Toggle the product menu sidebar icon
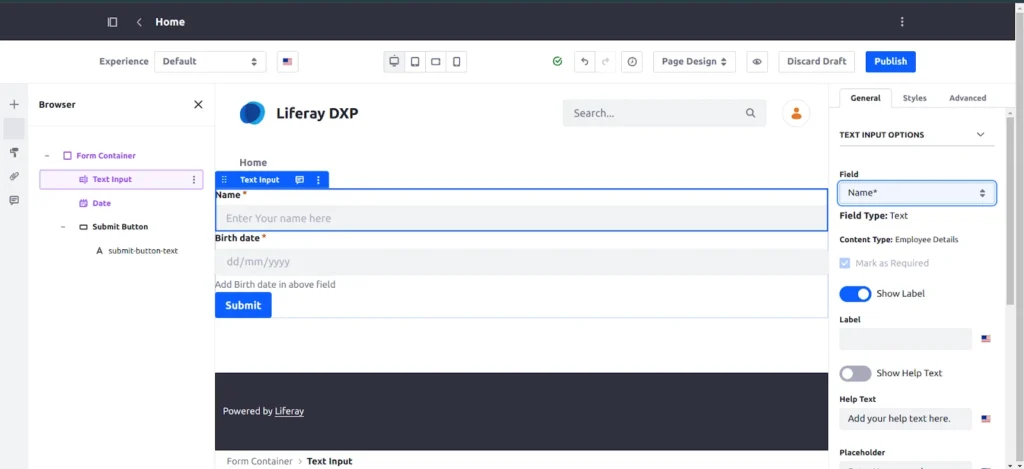This screenshot has height=469, width=1024. pyautogui.click(x=112, y=22)
